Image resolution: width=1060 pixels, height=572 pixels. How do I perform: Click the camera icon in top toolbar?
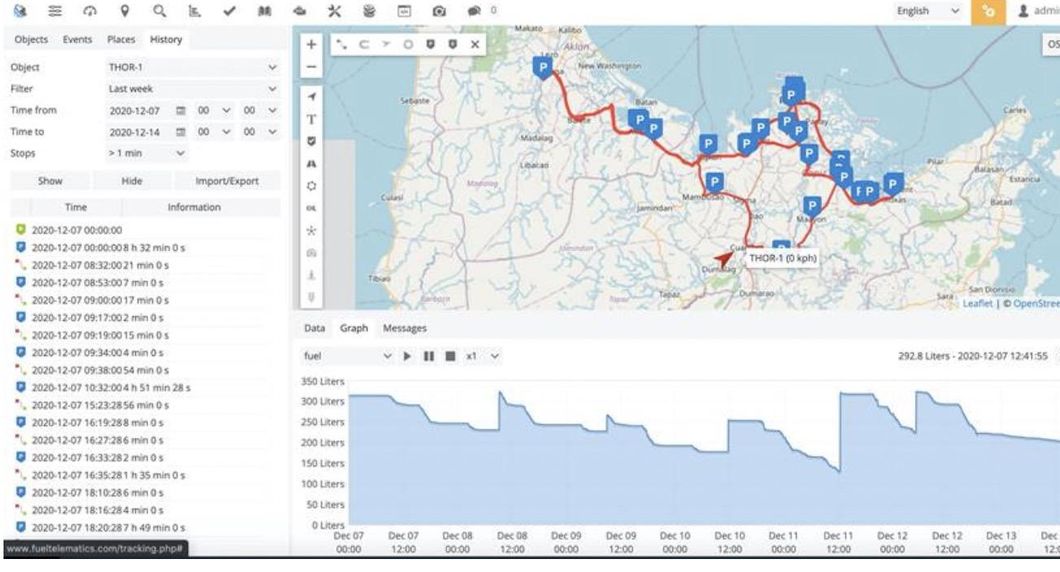point(438,11)
